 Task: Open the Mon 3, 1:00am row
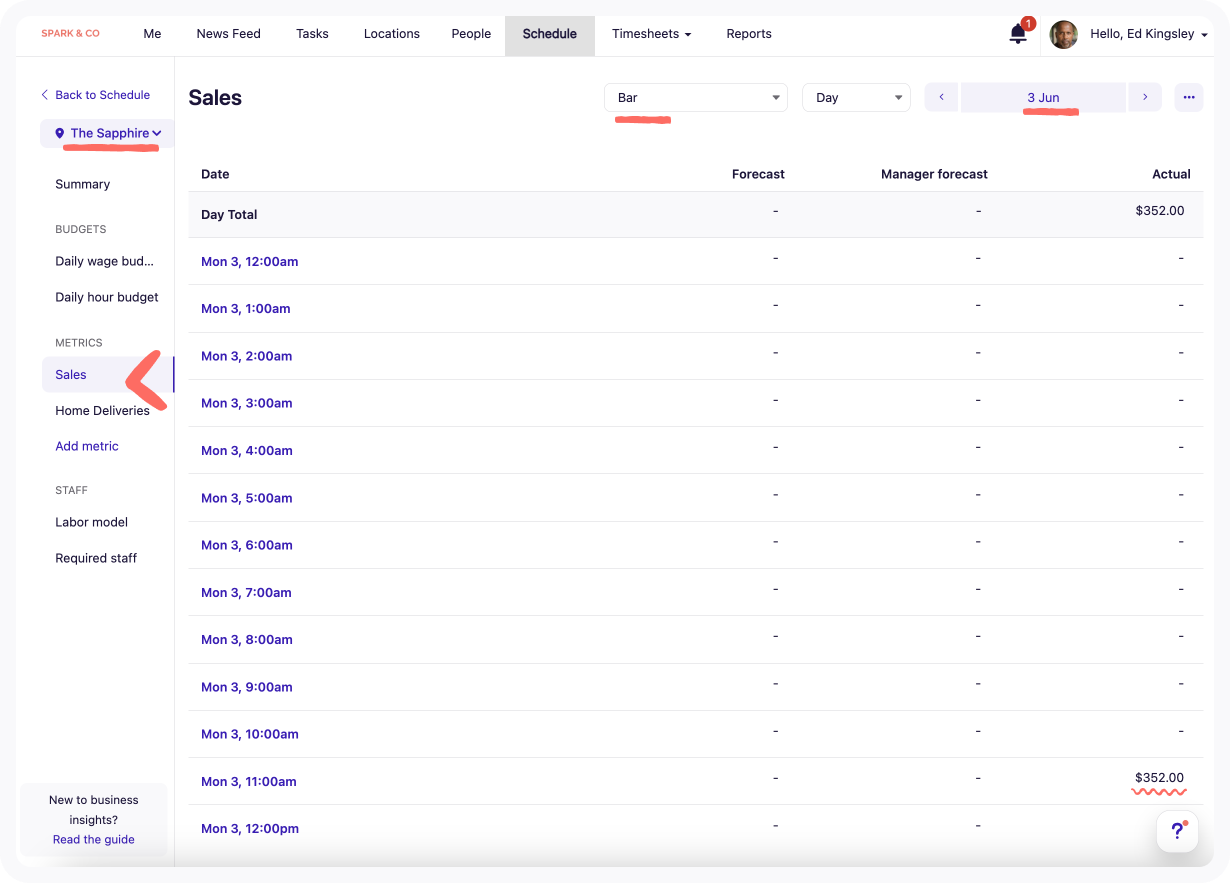695,308
